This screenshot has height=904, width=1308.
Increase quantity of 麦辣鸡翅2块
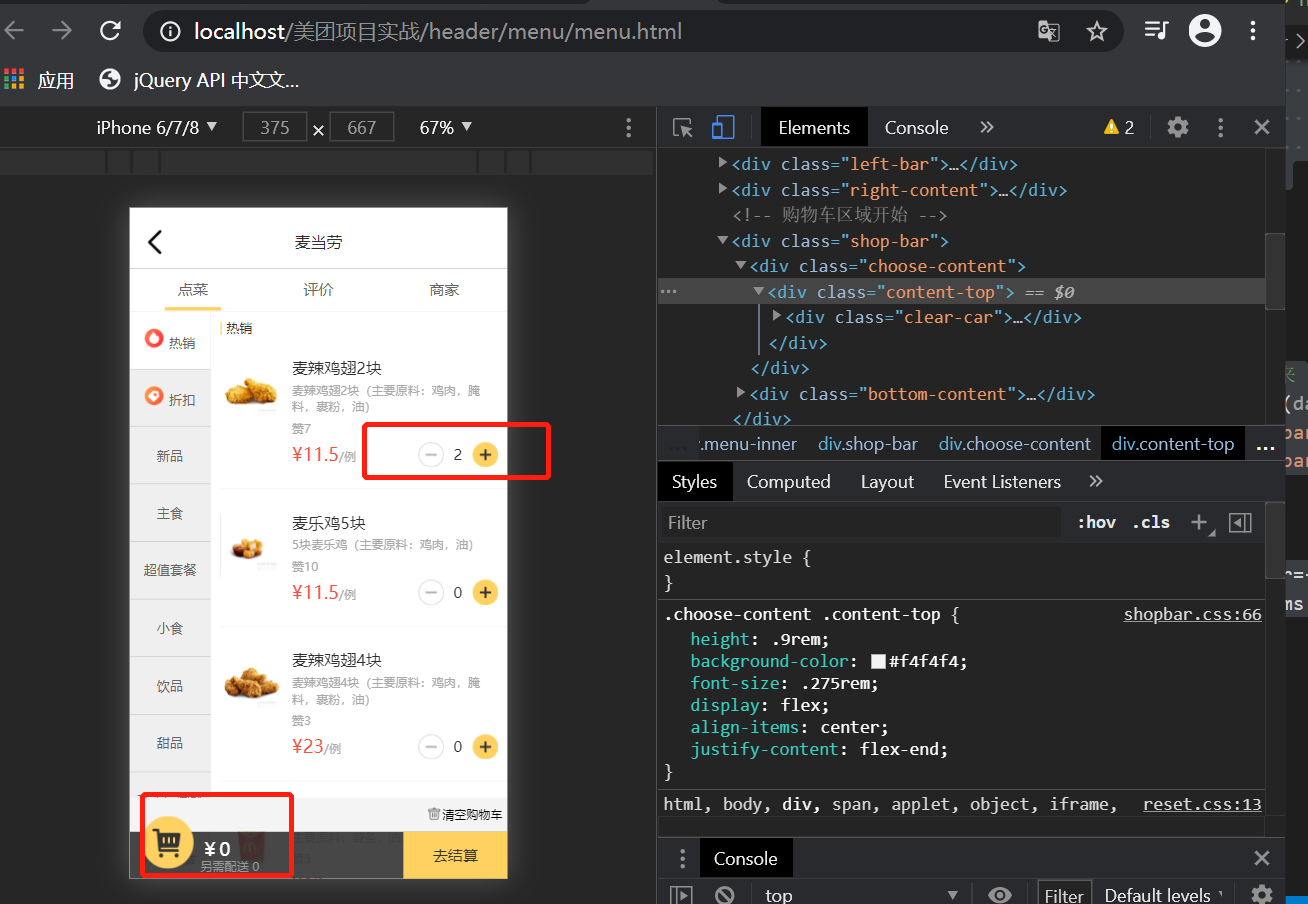click(485, 455)
